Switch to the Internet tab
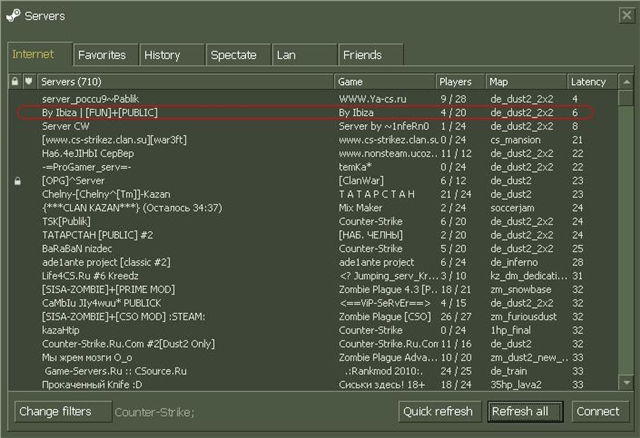Image resolution: width=640 pixels, height=438 pixels. 40,54
